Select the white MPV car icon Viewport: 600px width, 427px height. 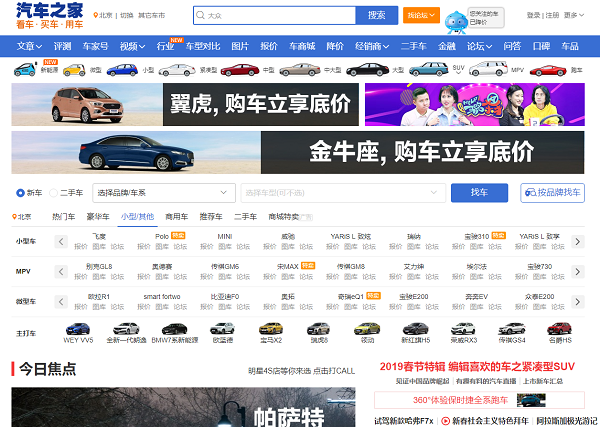click(x=488, y=69)
